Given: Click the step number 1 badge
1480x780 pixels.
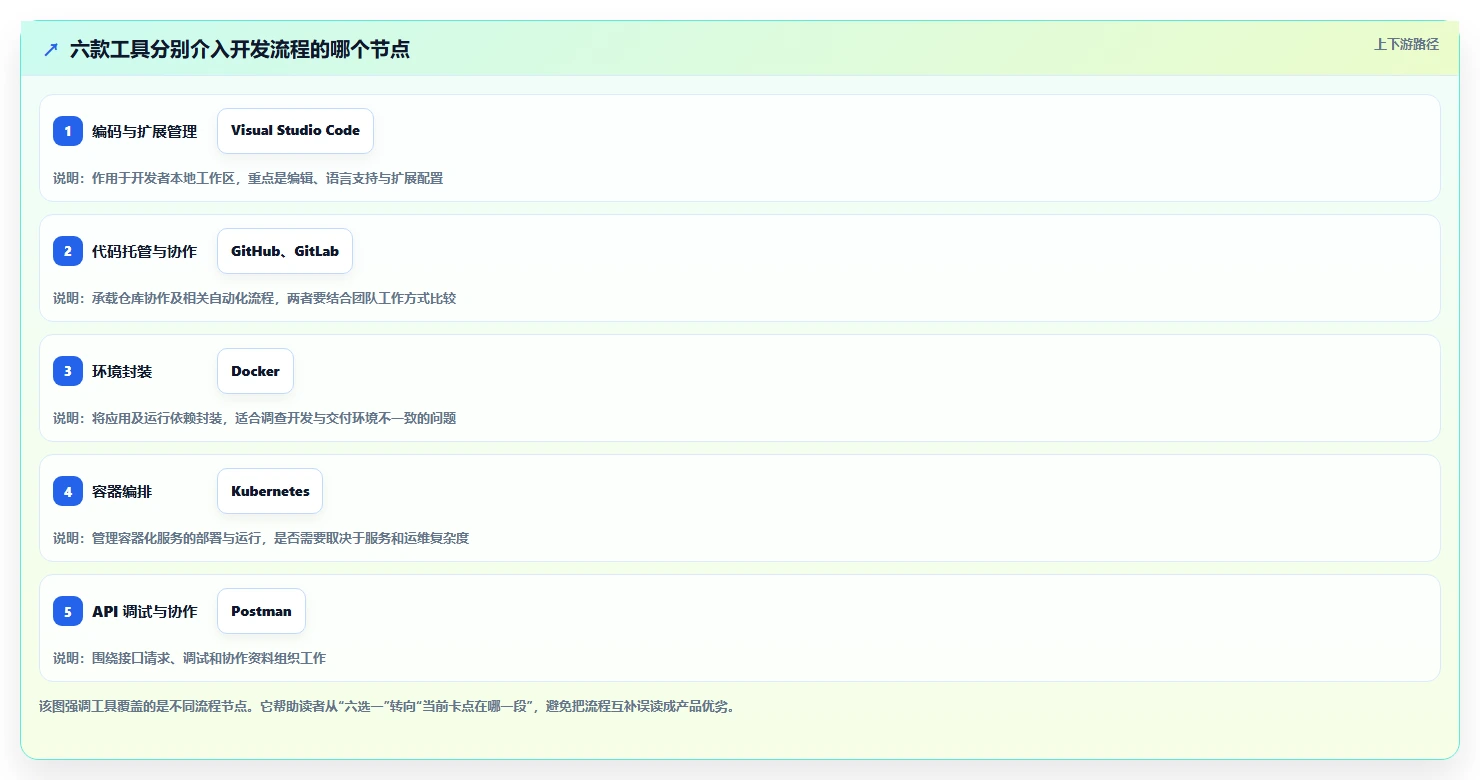Looking at the screenshot, I should coord(68,131).
